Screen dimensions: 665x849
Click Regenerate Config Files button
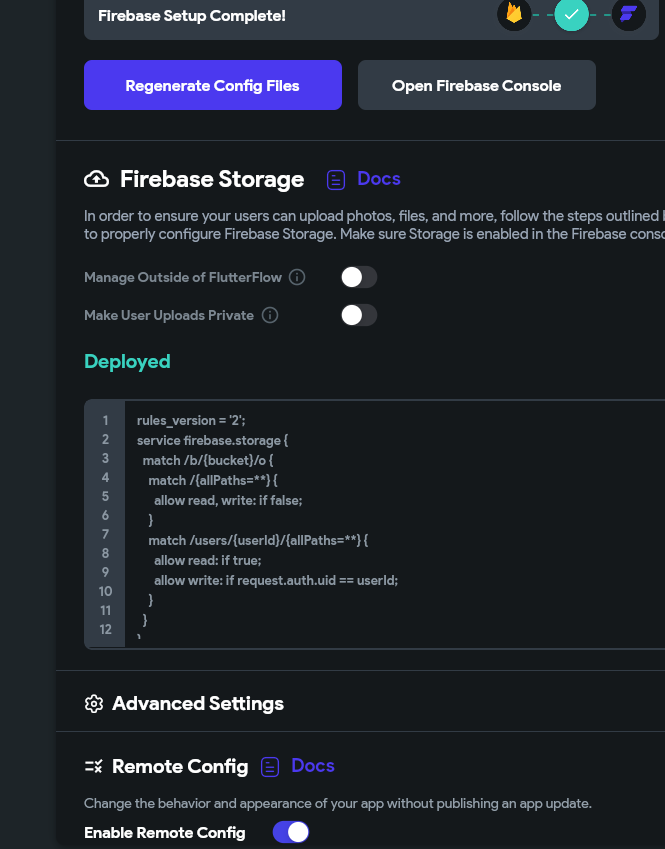pyautogui.click(x=213, y=85)
